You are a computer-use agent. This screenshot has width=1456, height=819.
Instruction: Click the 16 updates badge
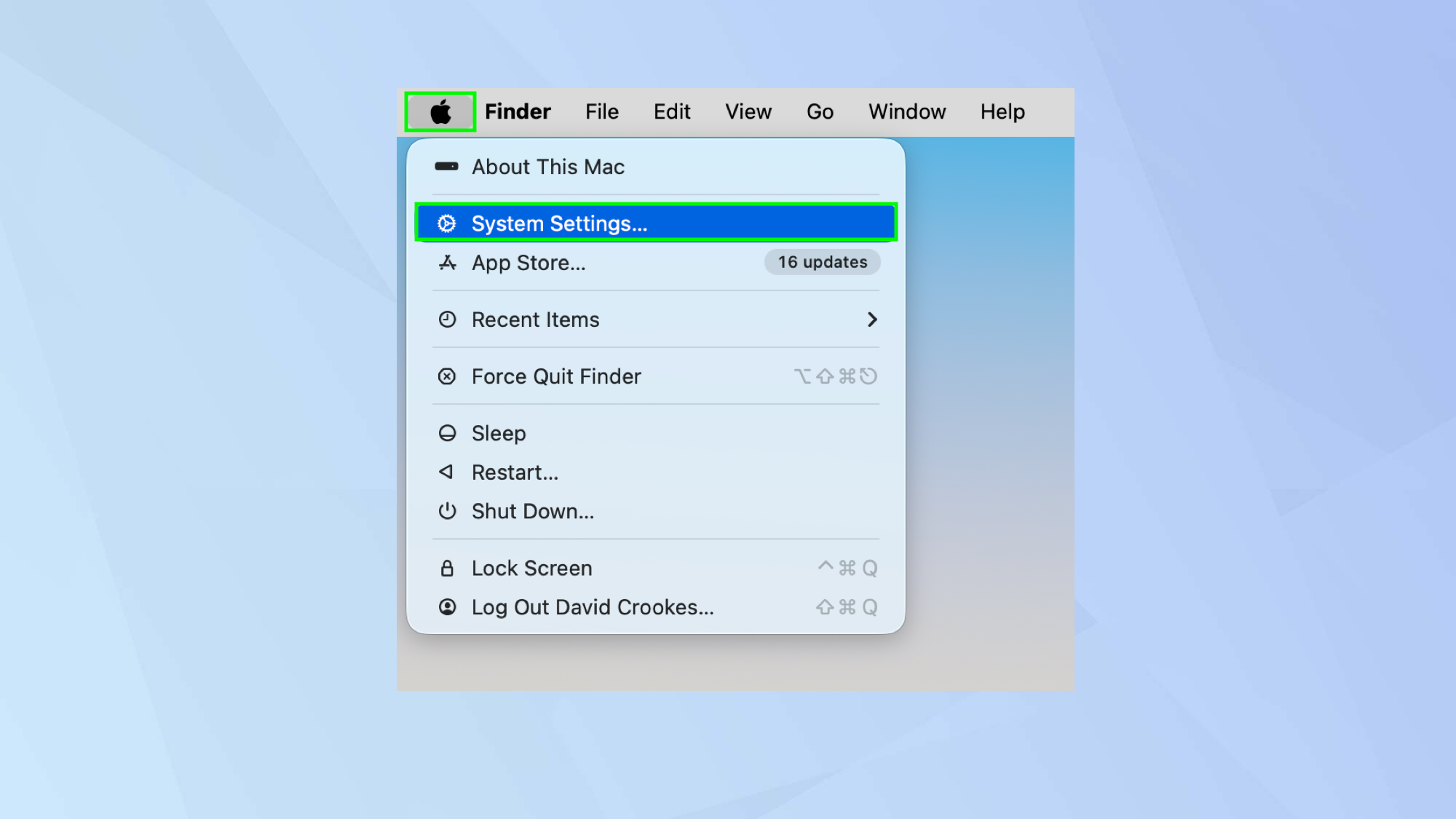[x=821, y=262]
